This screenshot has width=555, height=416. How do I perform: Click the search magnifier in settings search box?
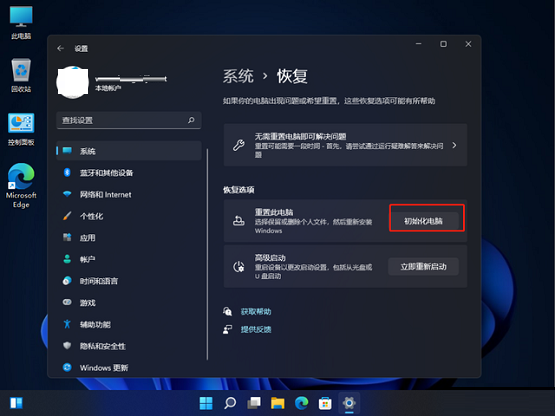pyautogui.click(x=191, y=120)
